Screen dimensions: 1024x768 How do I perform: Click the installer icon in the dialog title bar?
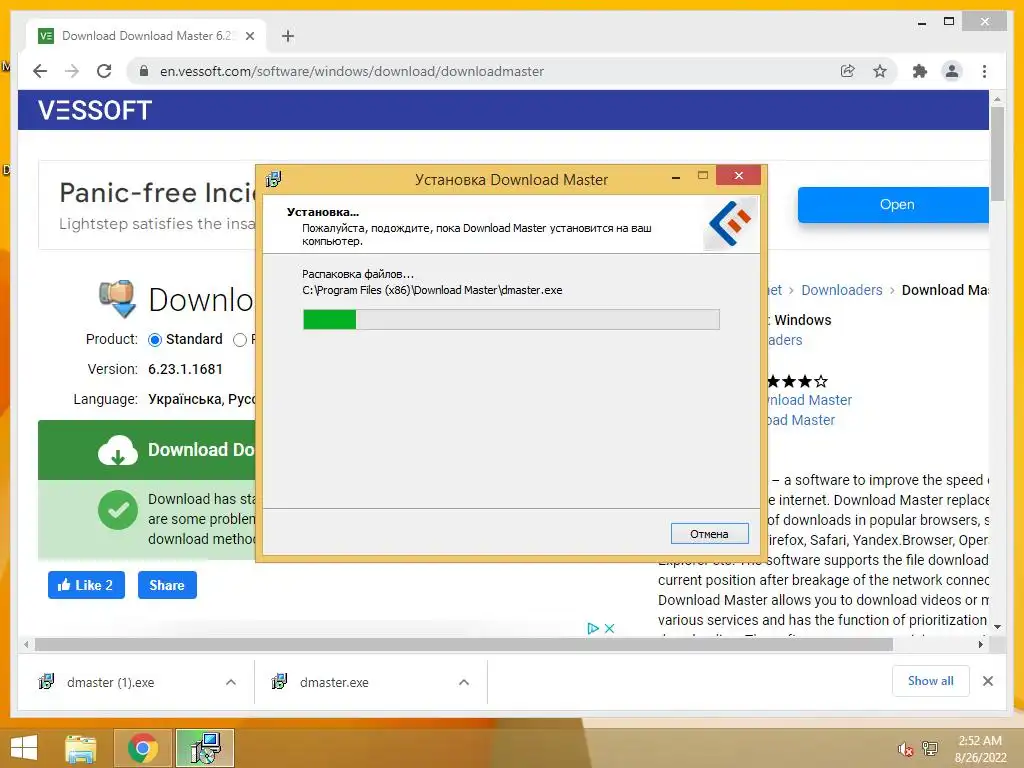pos(273,179)
